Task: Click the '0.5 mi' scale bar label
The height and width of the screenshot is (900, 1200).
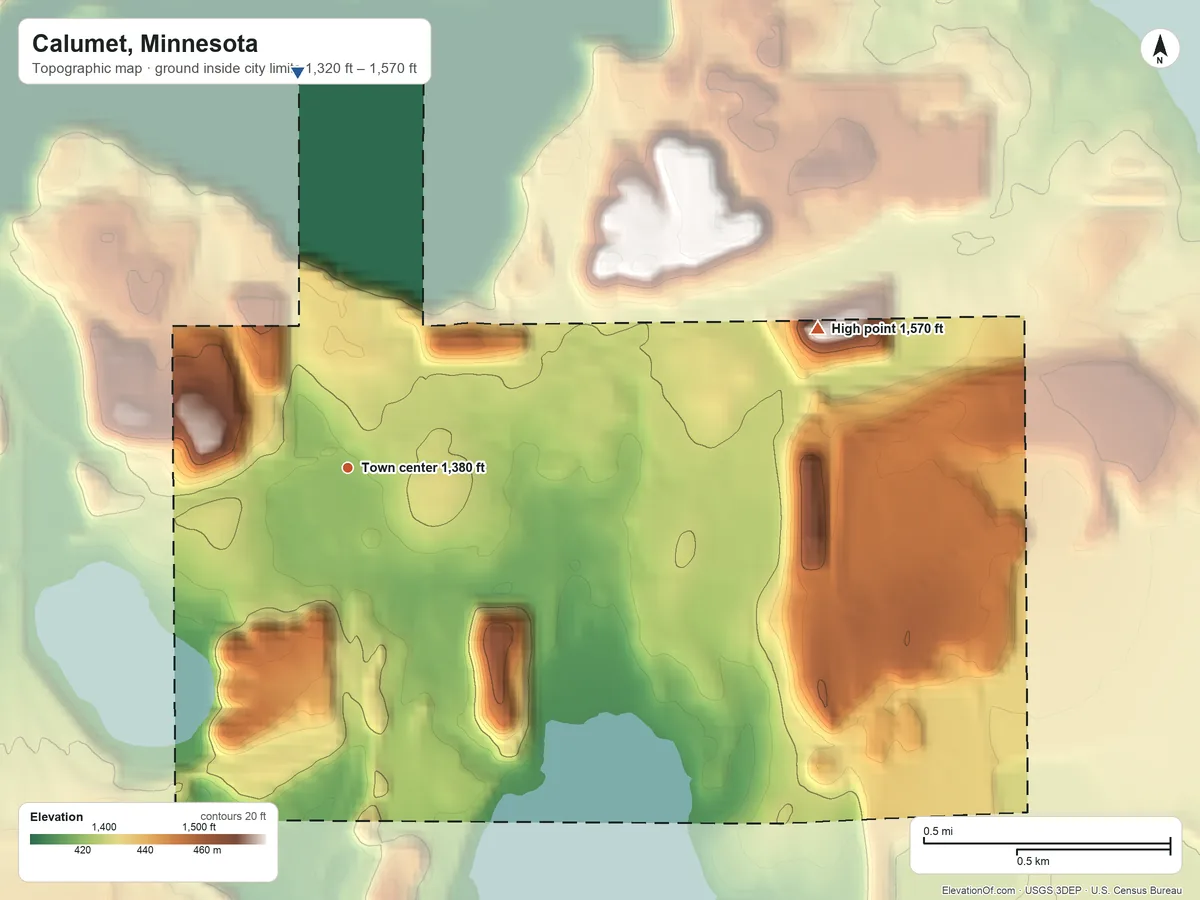Action: (937, 831)
